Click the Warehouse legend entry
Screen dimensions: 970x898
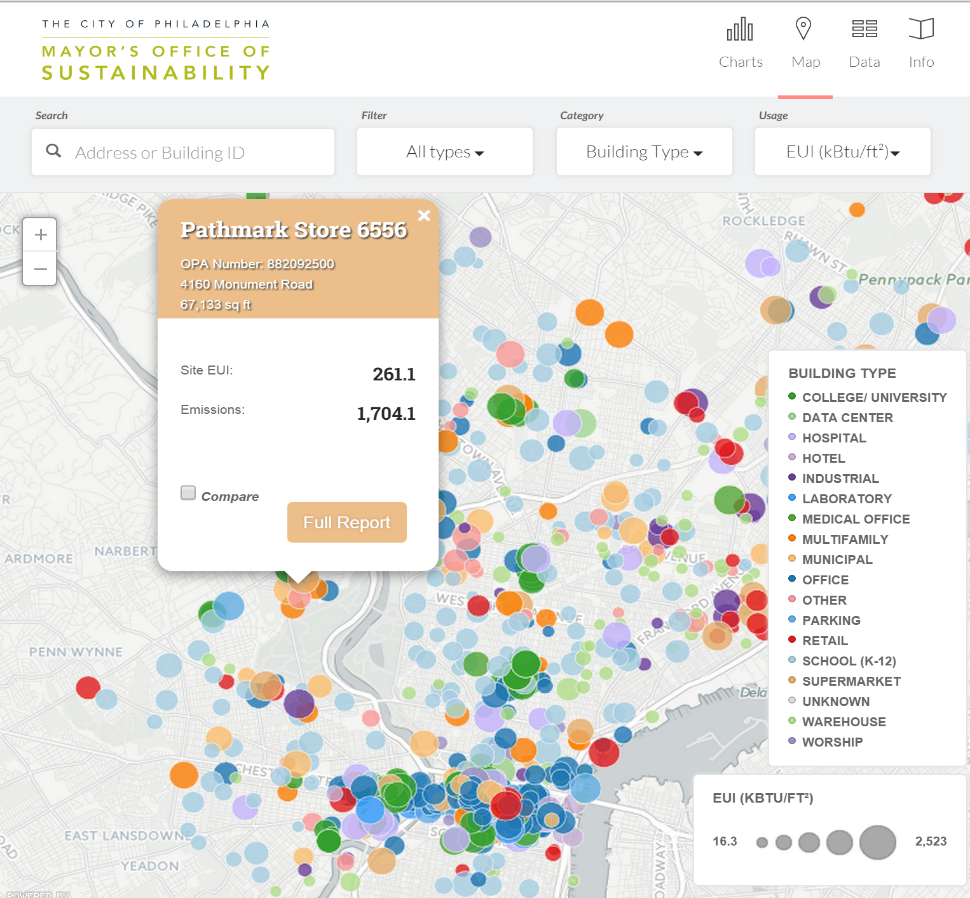837,722
